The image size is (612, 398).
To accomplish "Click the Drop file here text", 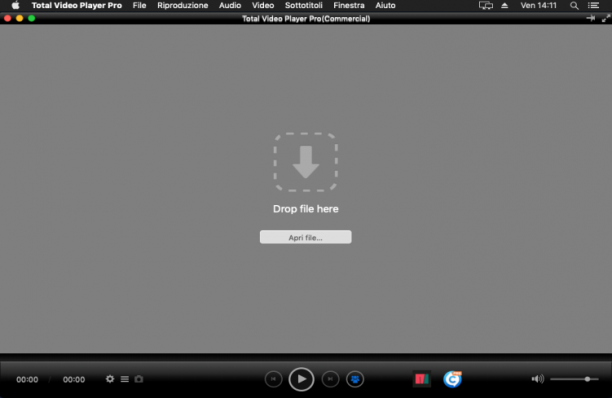I will (306, 209).
